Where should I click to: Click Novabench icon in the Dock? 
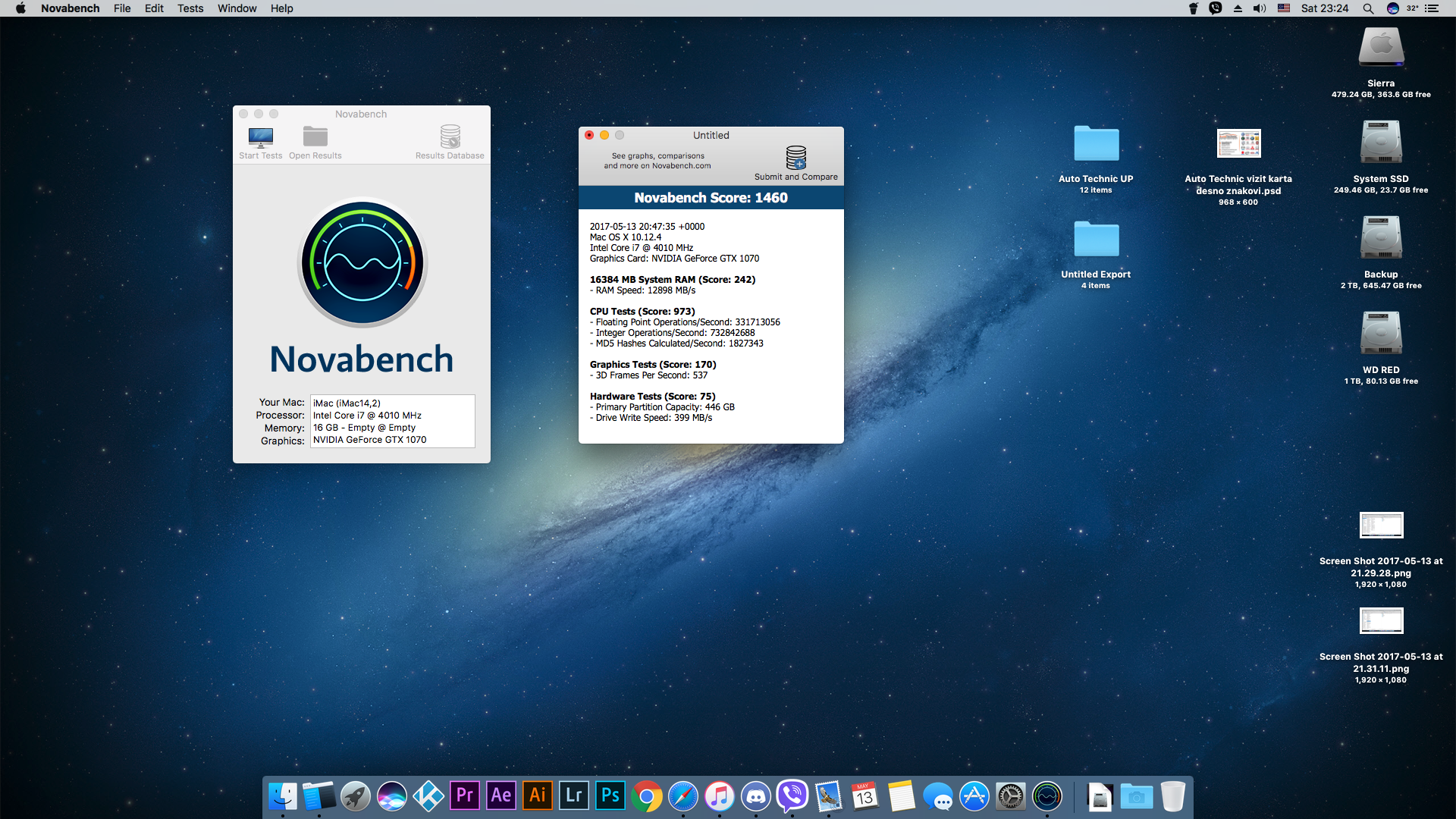pos(1047,796)
